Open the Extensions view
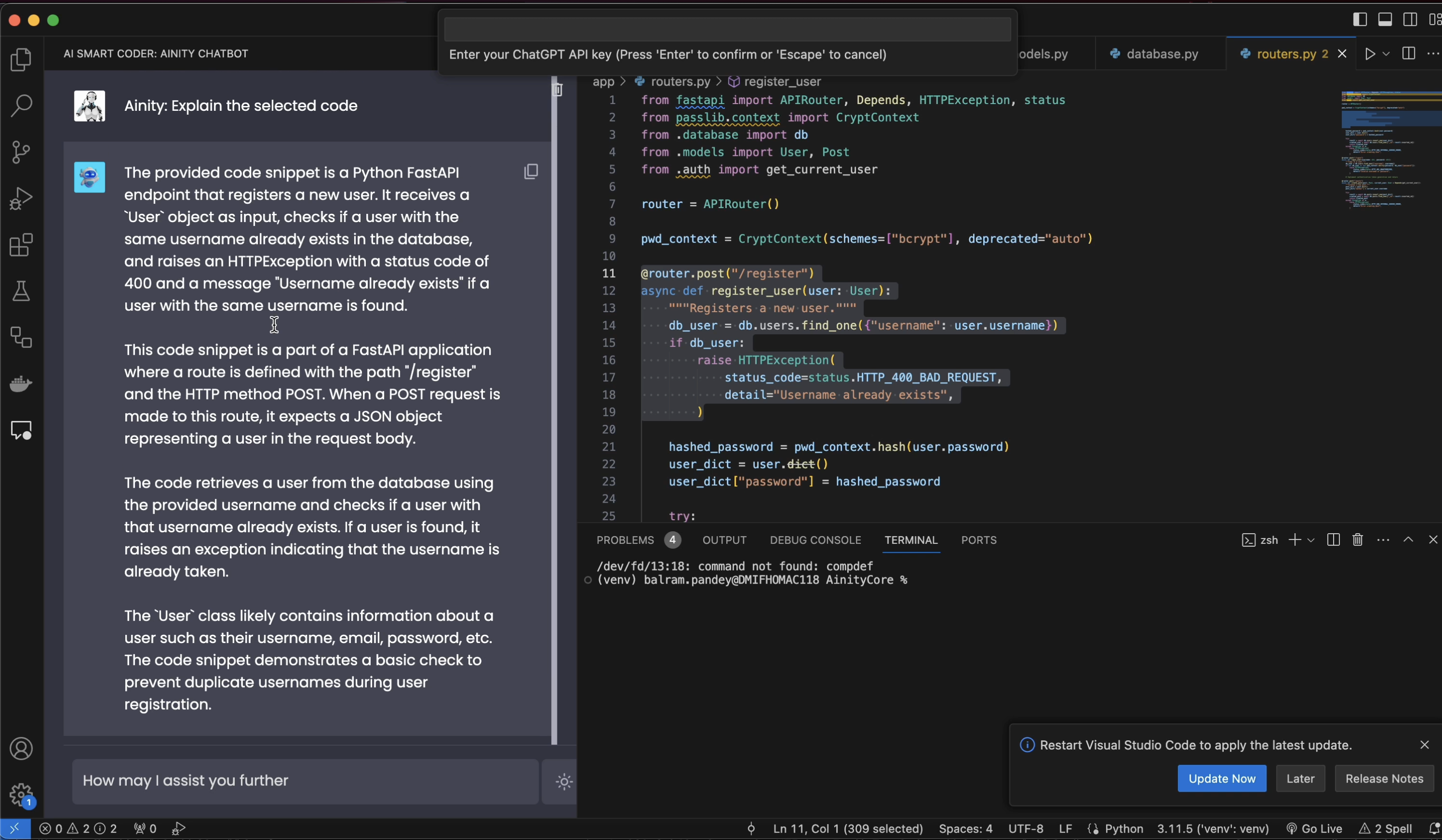 [x=21, y=245]
